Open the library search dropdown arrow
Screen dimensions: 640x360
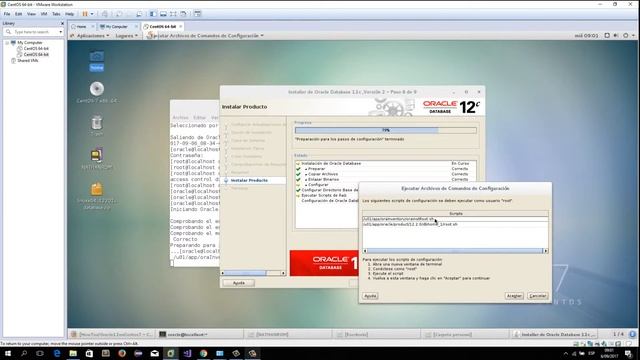tap(60, 32)
